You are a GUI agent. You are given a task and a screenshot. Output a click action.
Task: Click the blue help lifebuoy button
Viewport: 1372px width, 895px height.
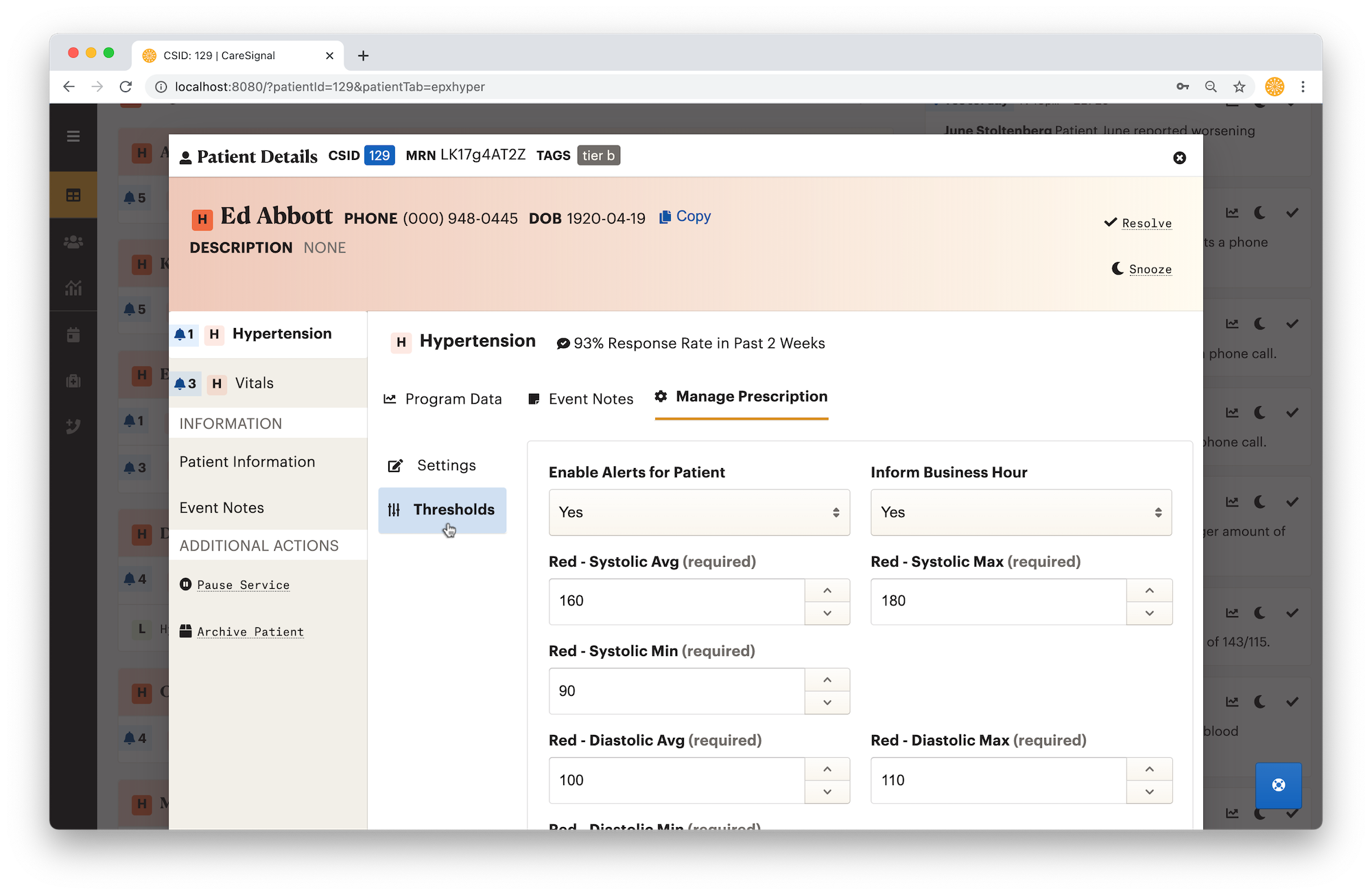[x=1279, y=785]
